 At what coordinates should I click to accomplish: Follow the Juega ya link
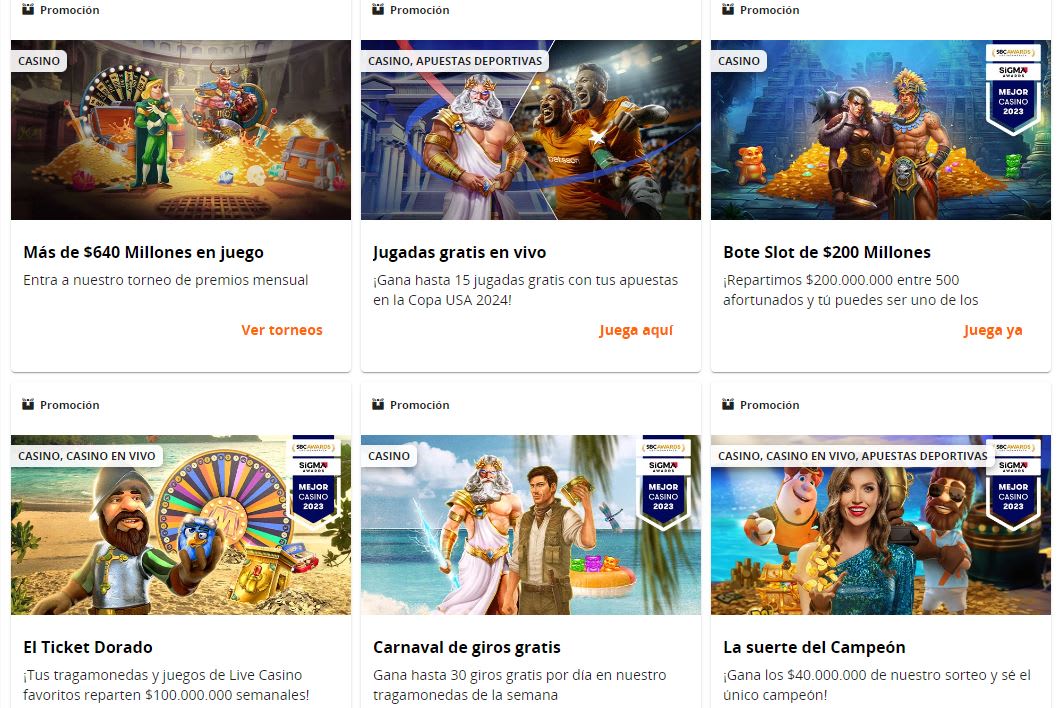pyautogui.click(x=993, y=330)
